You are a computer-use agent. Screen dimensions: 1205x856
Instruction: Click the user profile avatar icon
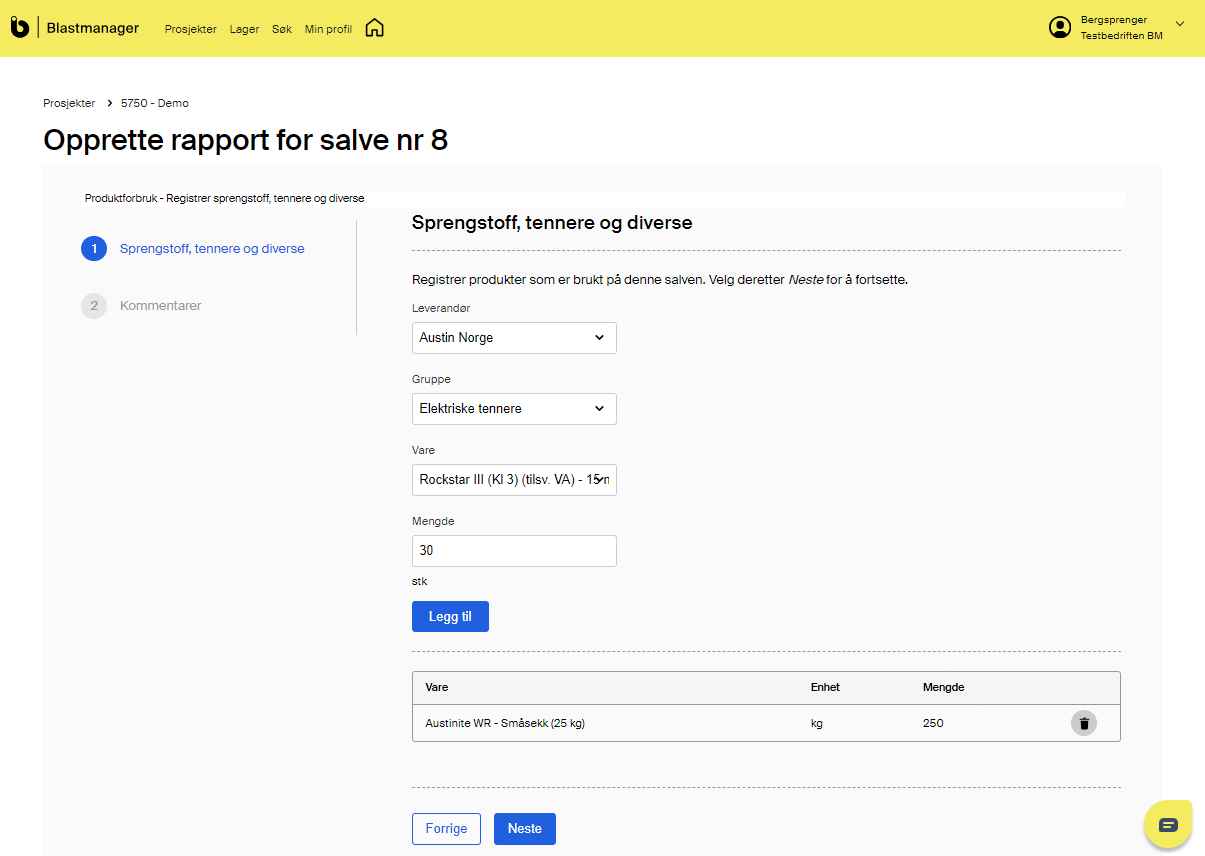(x=1059, y=28)
